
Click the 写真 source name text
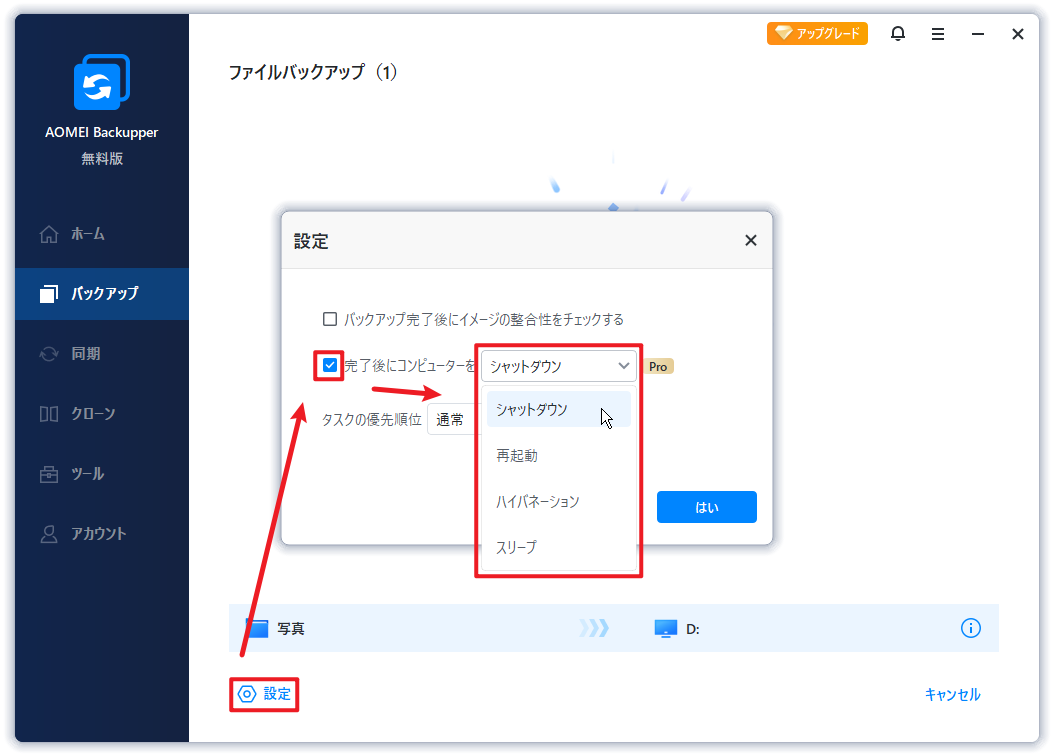[291, 628]
